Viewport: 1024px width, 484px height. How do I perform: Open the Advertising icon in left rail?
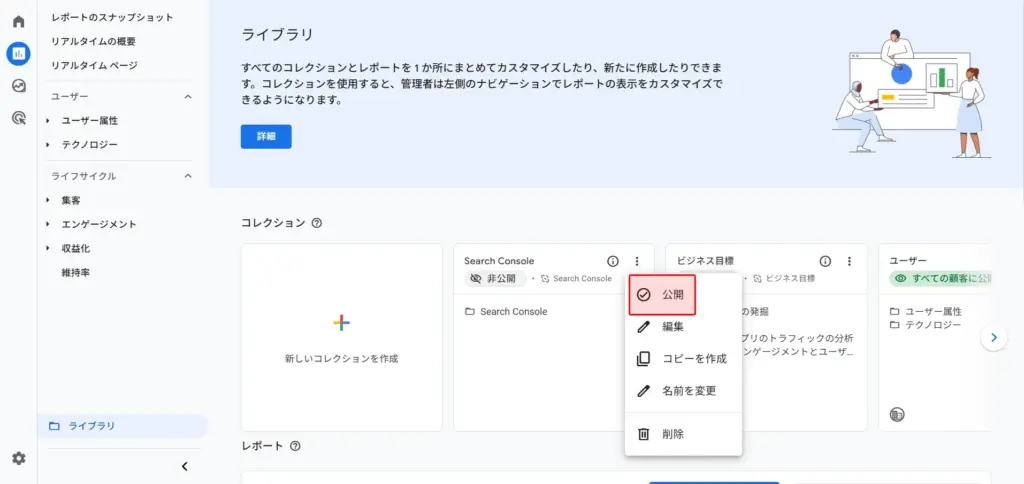18,118
